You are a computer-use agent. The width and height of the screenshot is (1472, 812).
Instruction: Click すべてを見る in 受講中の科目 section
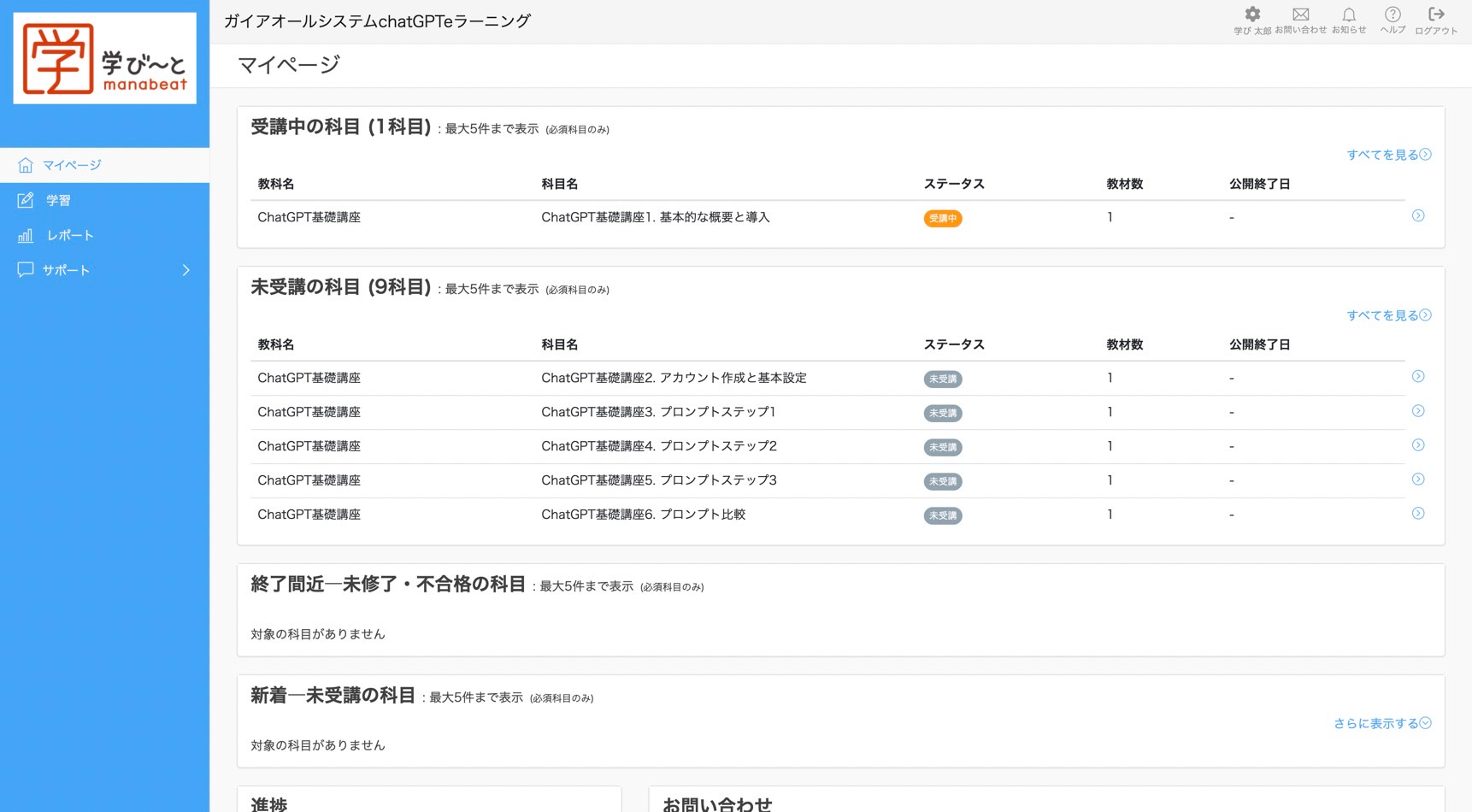click(1388, 155)
